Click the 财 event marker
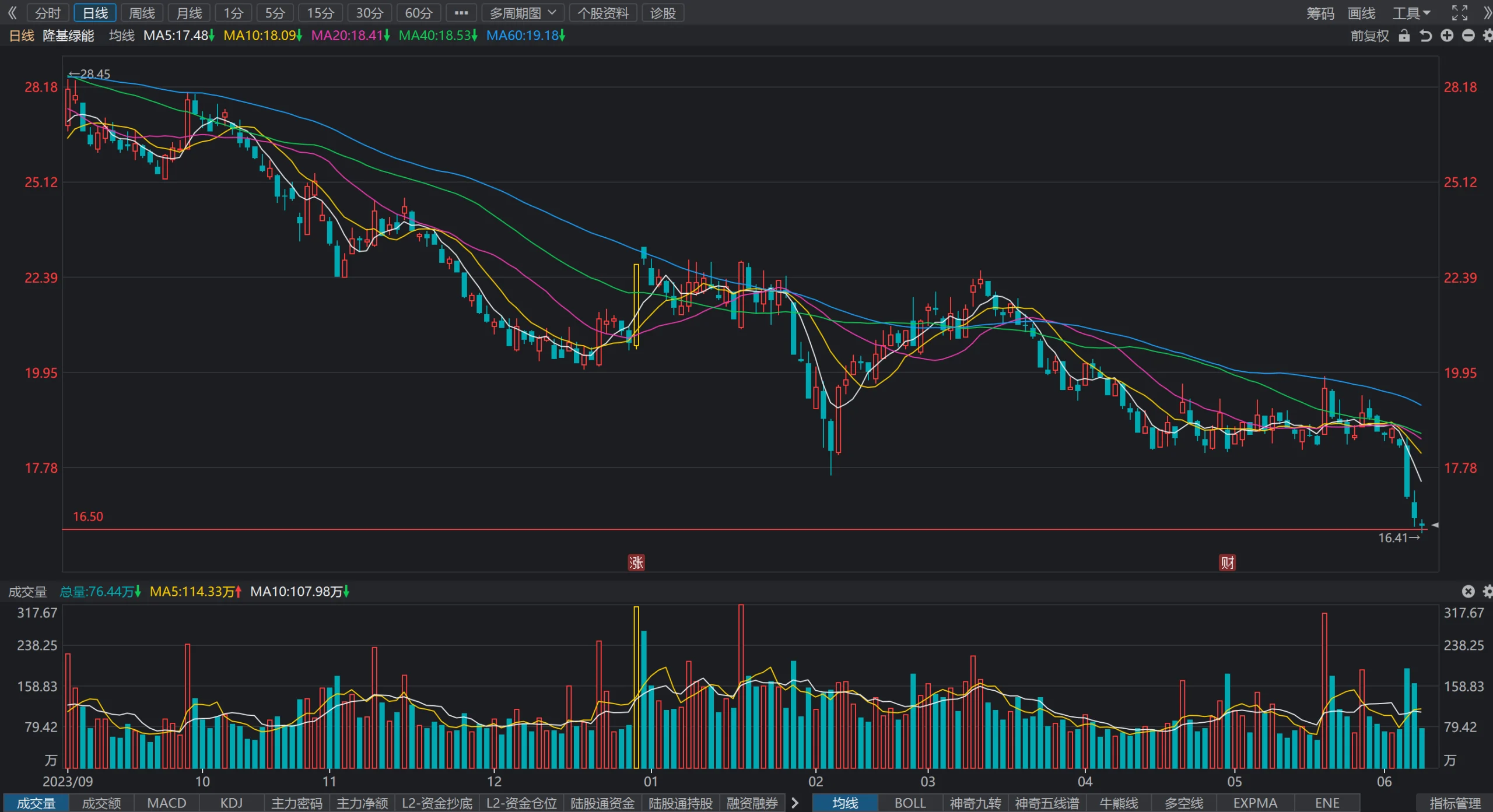This screenshot has width=1493, height=812. (x=1227, y=563)
